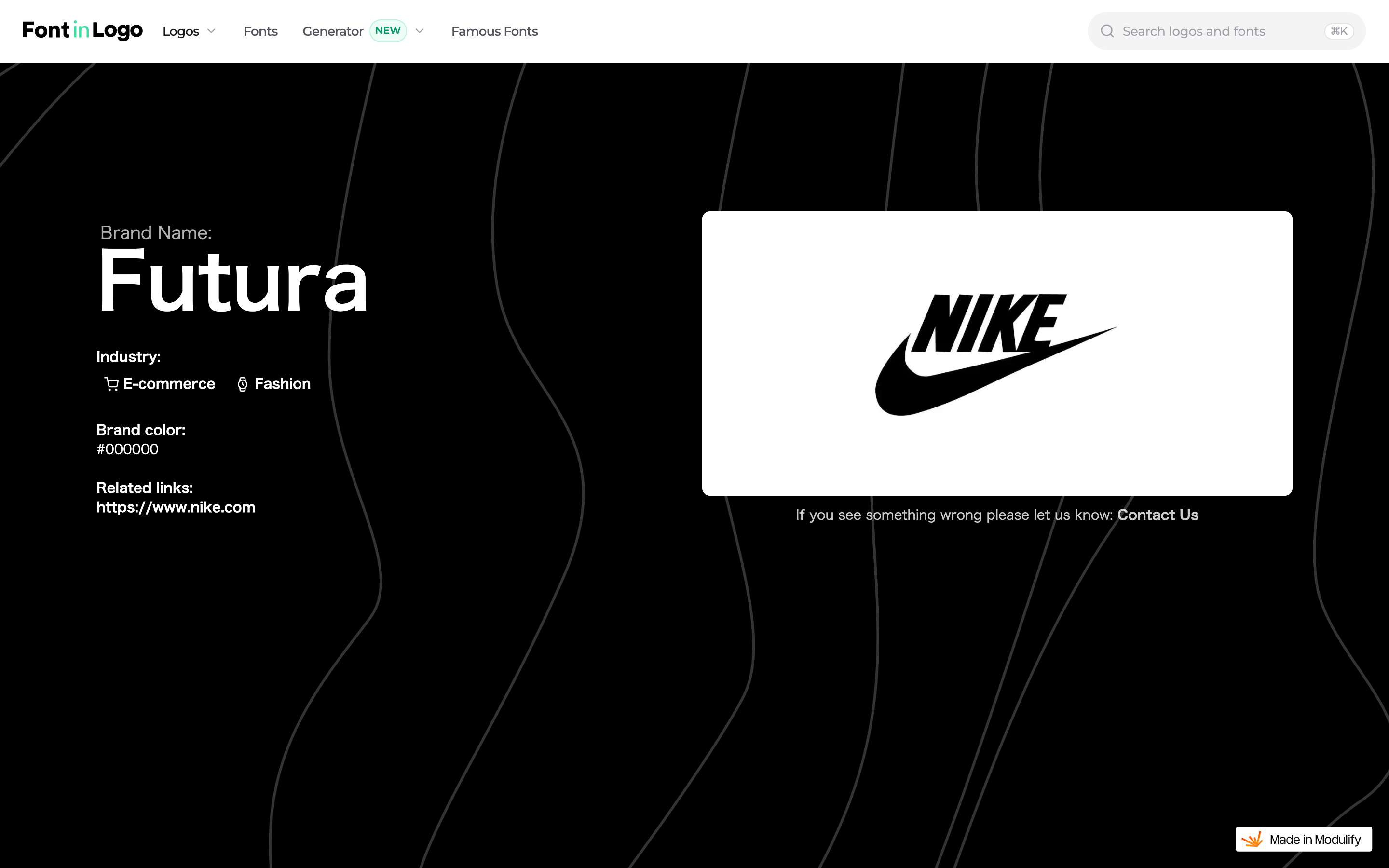Open the Famous Fonts page

(x=494, y=31)
